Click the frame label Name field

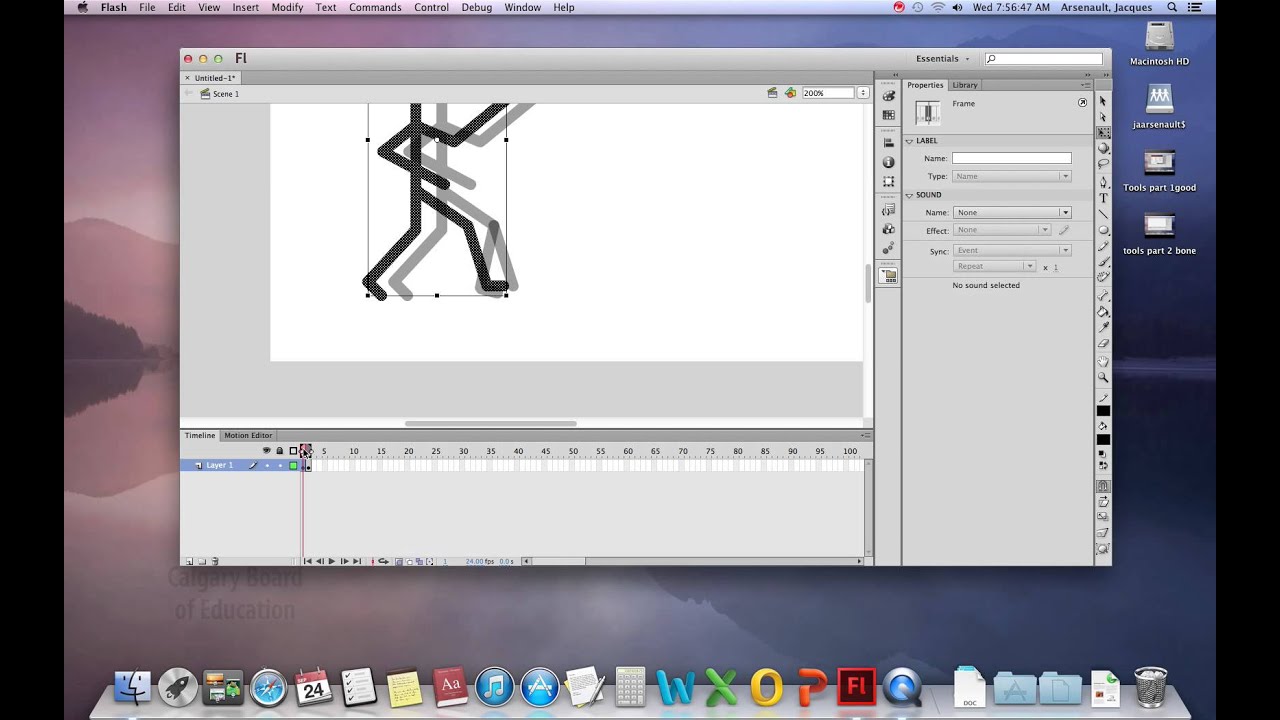(1011, 158)
